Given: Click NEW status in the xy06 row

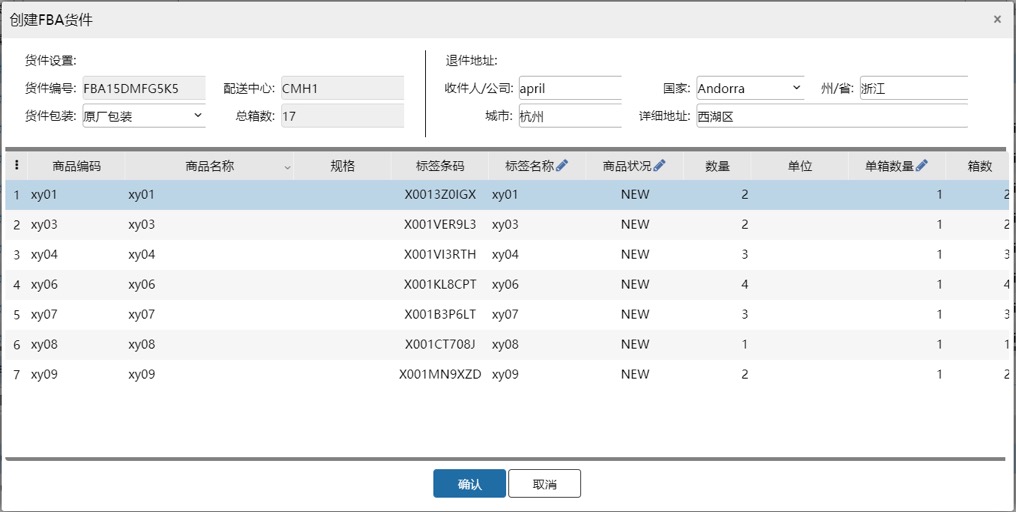Looking at the screenshot, I should 634,284.
